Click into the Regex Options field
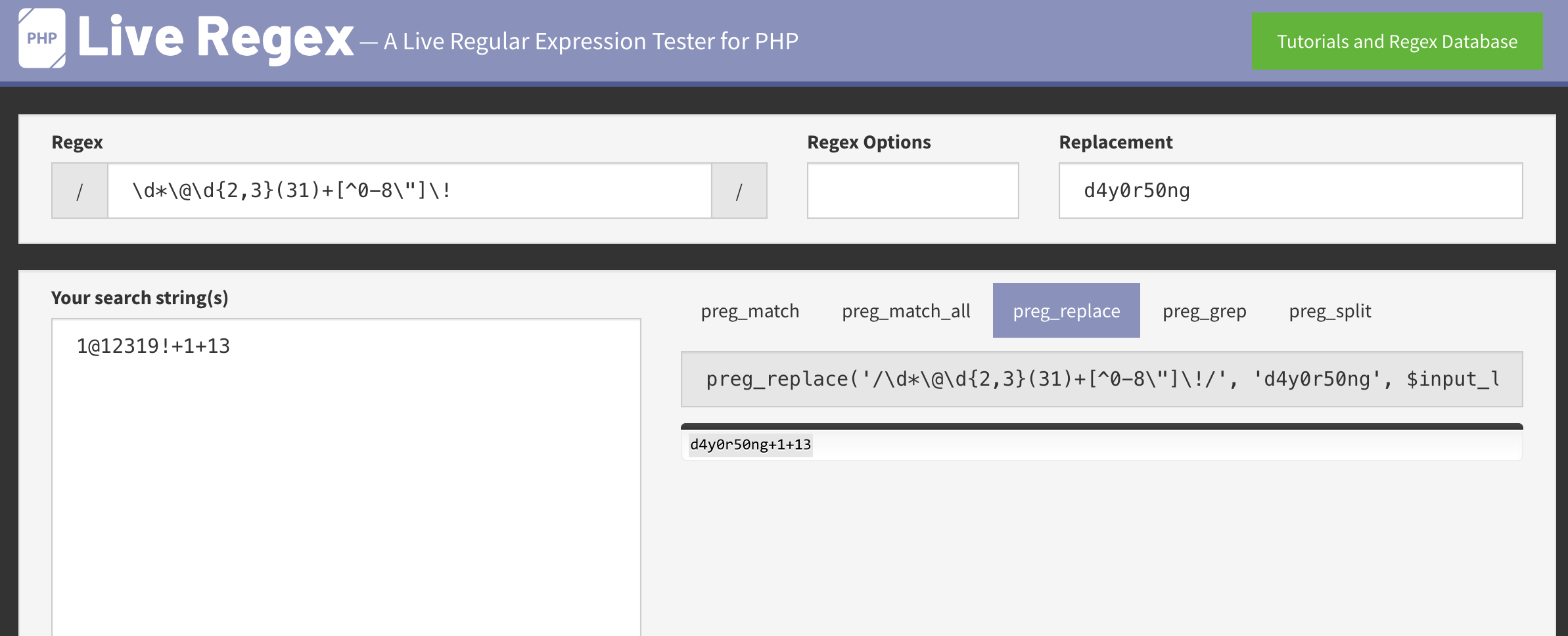This screenshot has height=636, width=1568. (x=912, y=191)
